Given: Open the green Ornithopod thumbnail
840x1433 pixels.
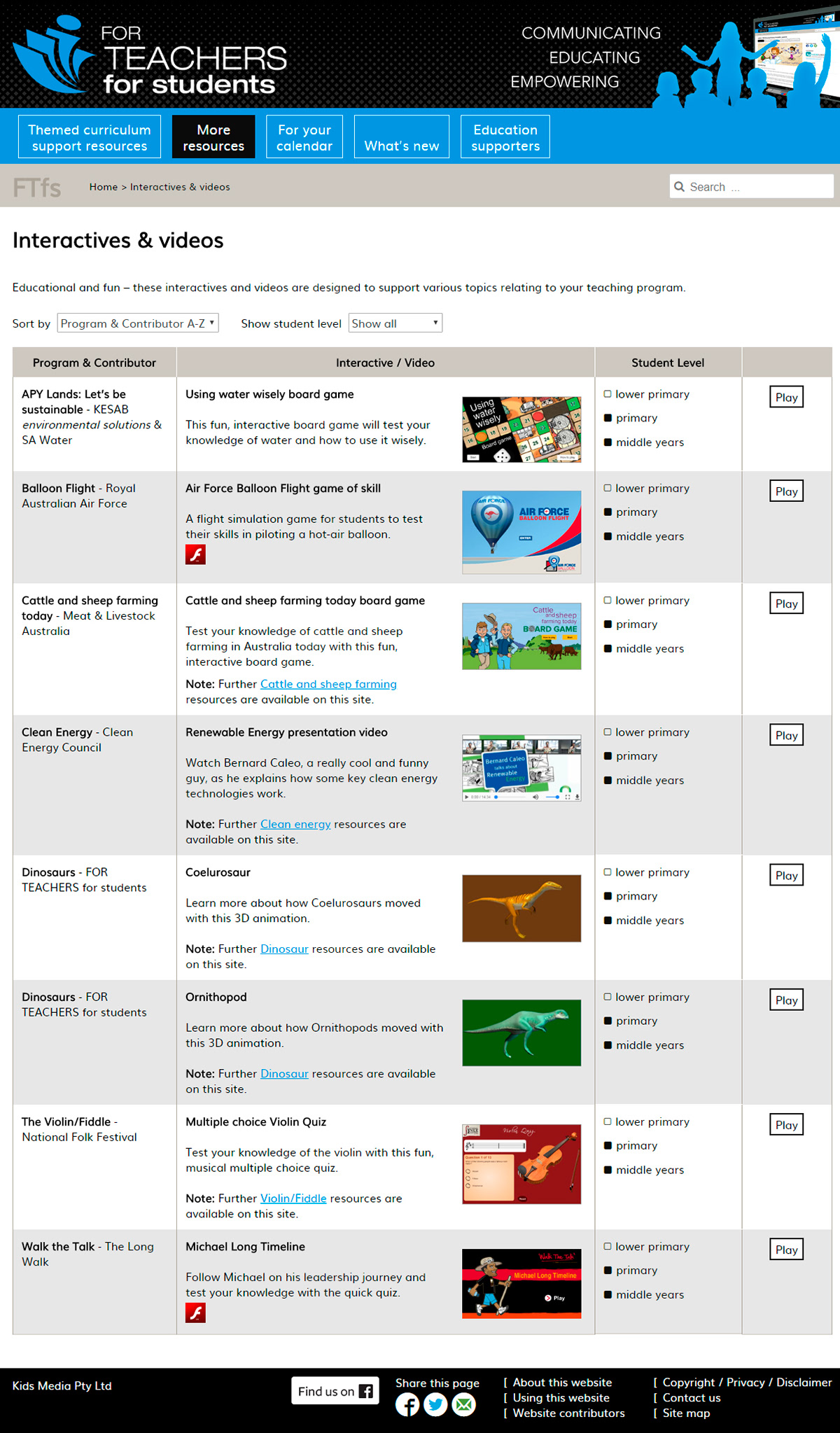Looking at the screenshot, I should pyautogui.click(x=521, y=1033).
